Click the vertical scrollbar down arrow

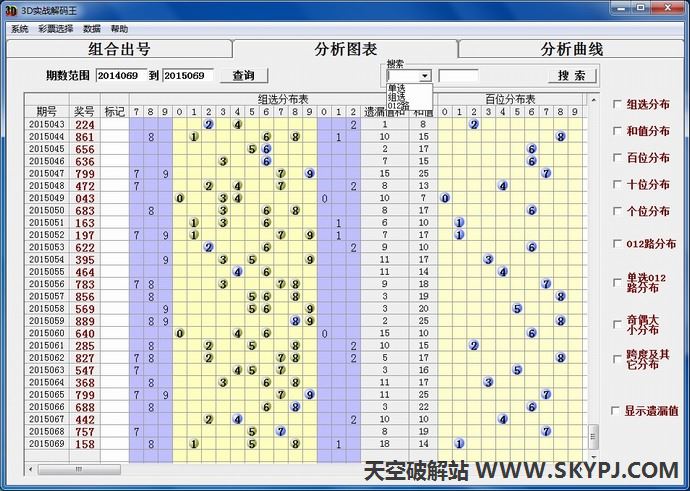tap(594, 455)
